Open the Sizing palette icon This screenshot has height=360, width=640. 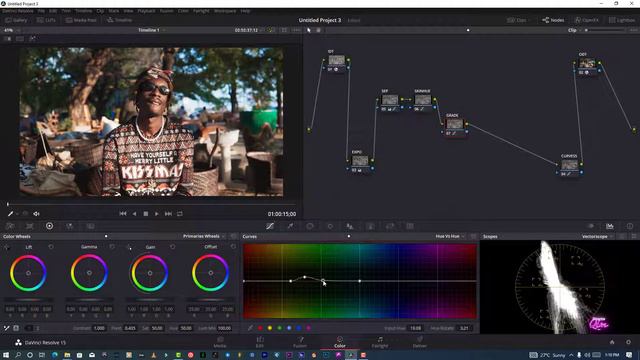[x=390, y=226]
